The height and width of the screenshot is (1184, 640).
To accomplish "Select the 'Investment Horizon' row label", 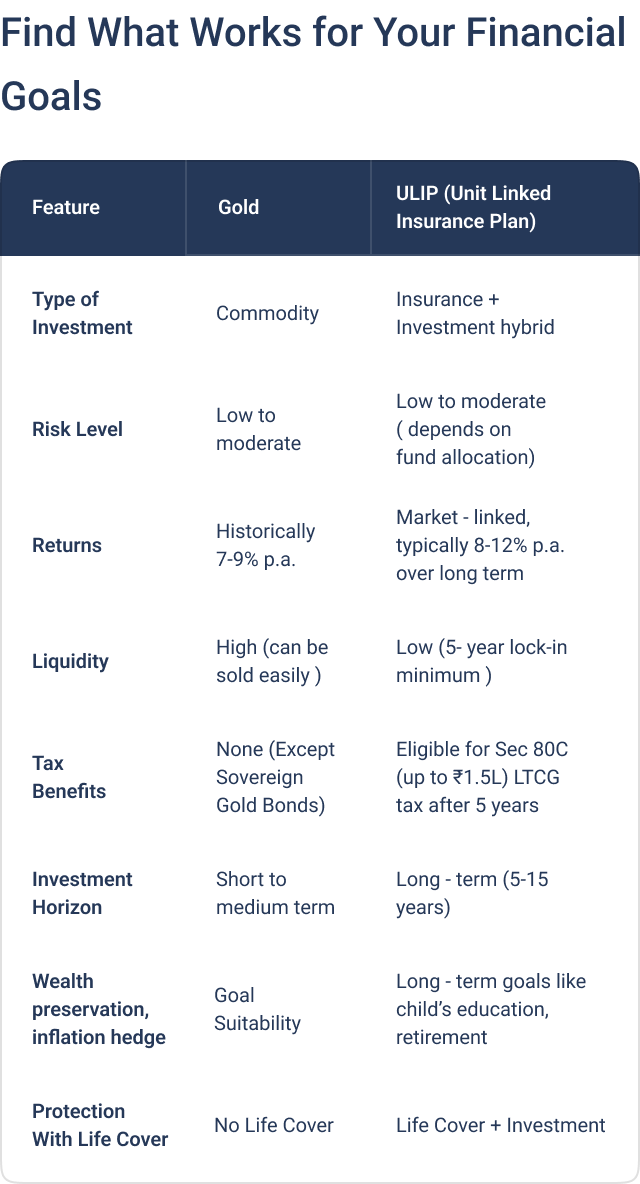I will [x=82, y=893].
